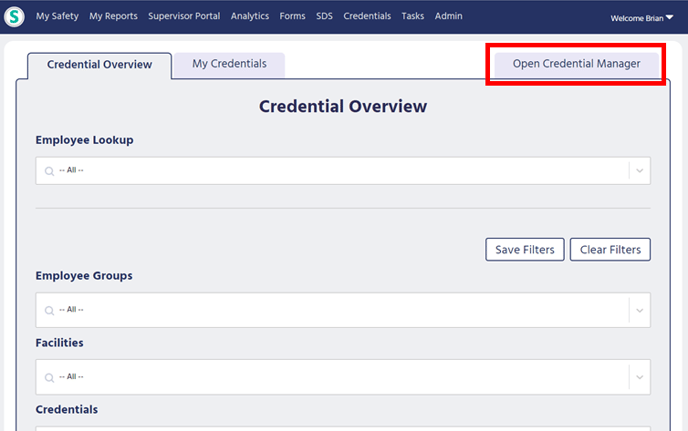Click Open Credential Manager button
This screenshot has height=431, width=688.
576,64
